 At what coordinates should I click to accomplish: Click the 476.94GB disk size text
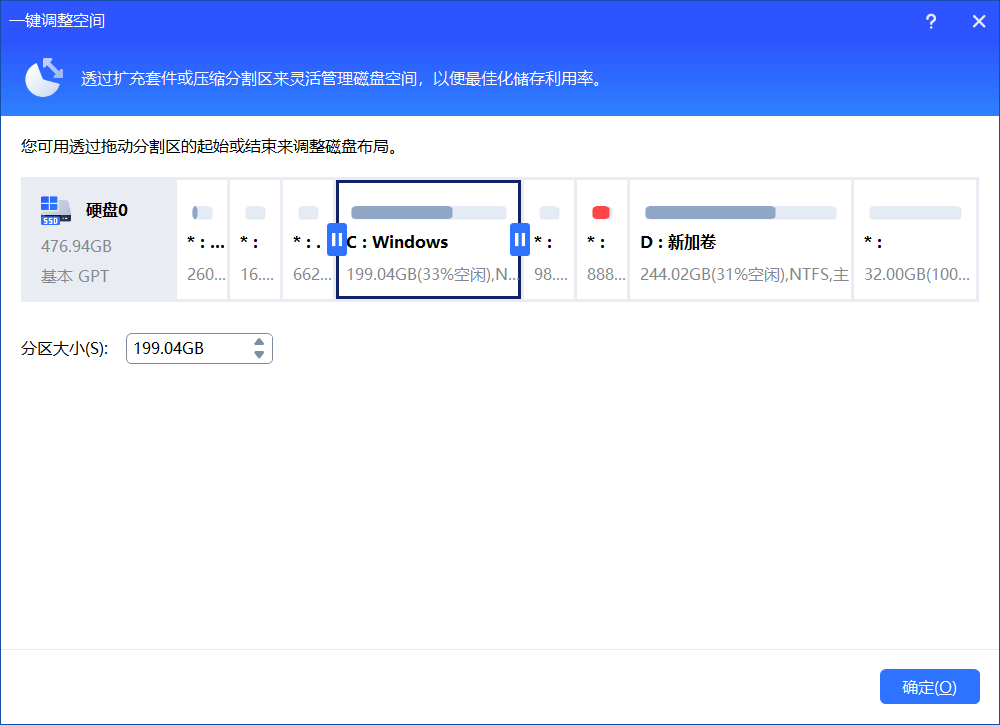(77, 246)
